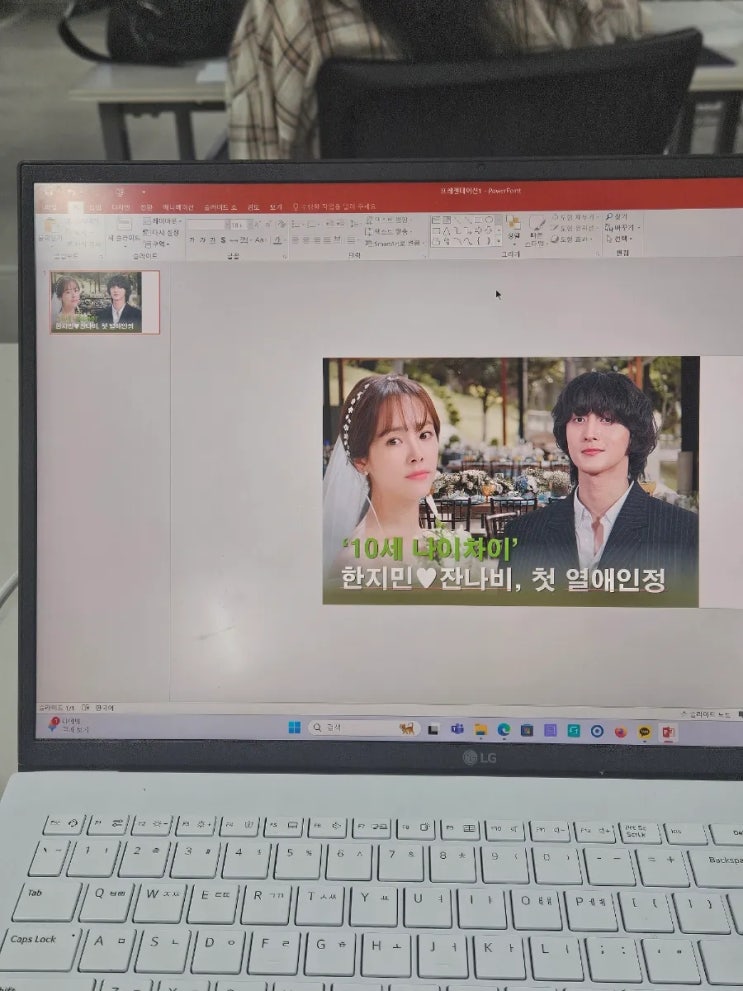Click the language (한국어) status indicator
Screen dimensions: 743x991
[104, 708]
